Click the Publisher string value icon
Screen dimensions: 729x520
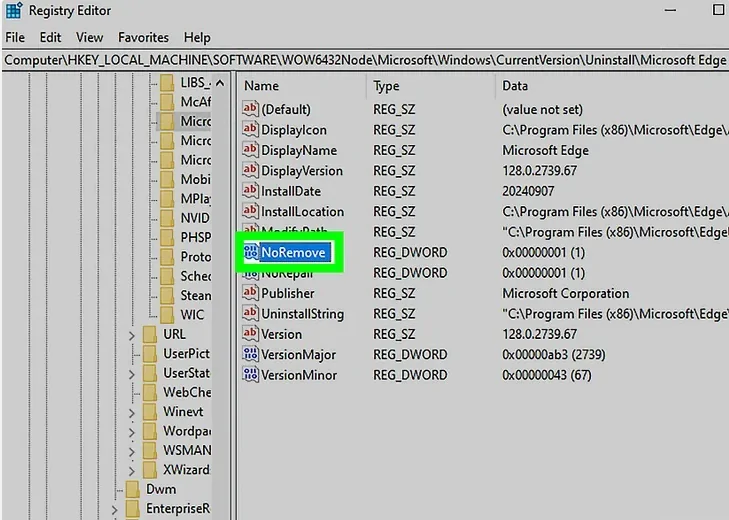tap(250, 293)
